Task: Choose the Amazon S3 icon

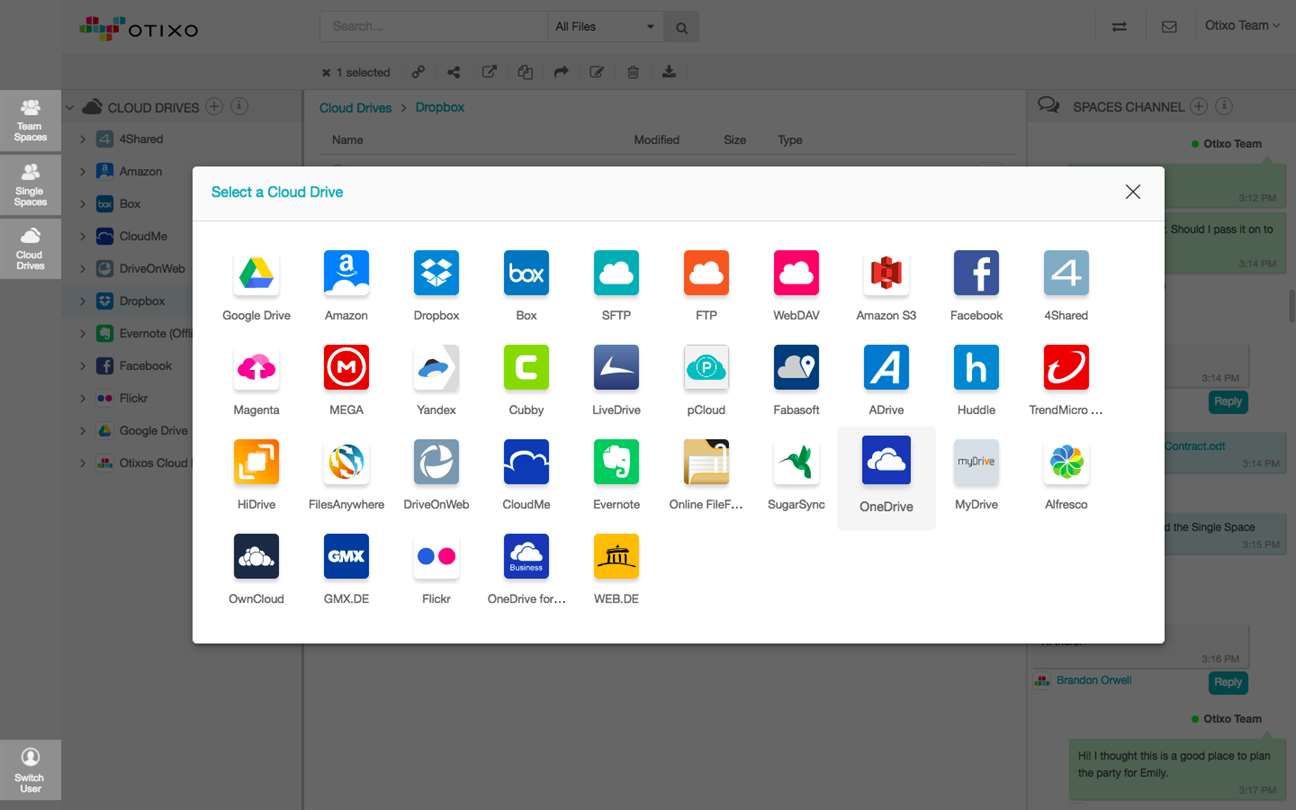Action: pyautogui.click(x=886, y=273)
